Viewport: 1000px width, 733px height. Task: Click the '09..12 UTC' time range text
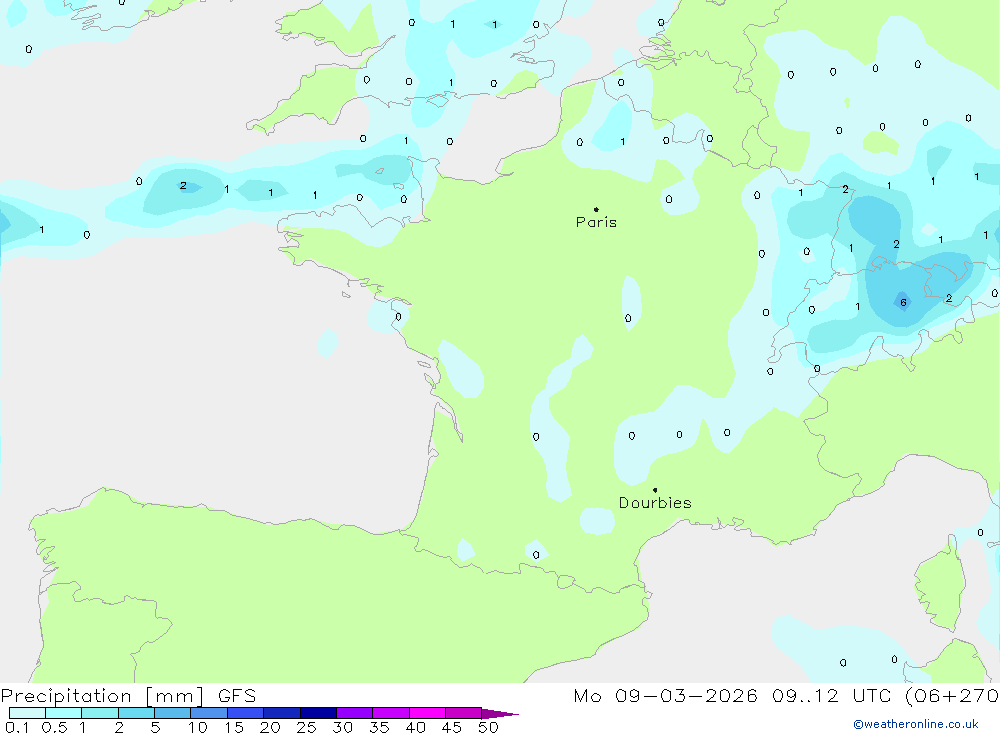pyautogui.click(x=831, y=695)
